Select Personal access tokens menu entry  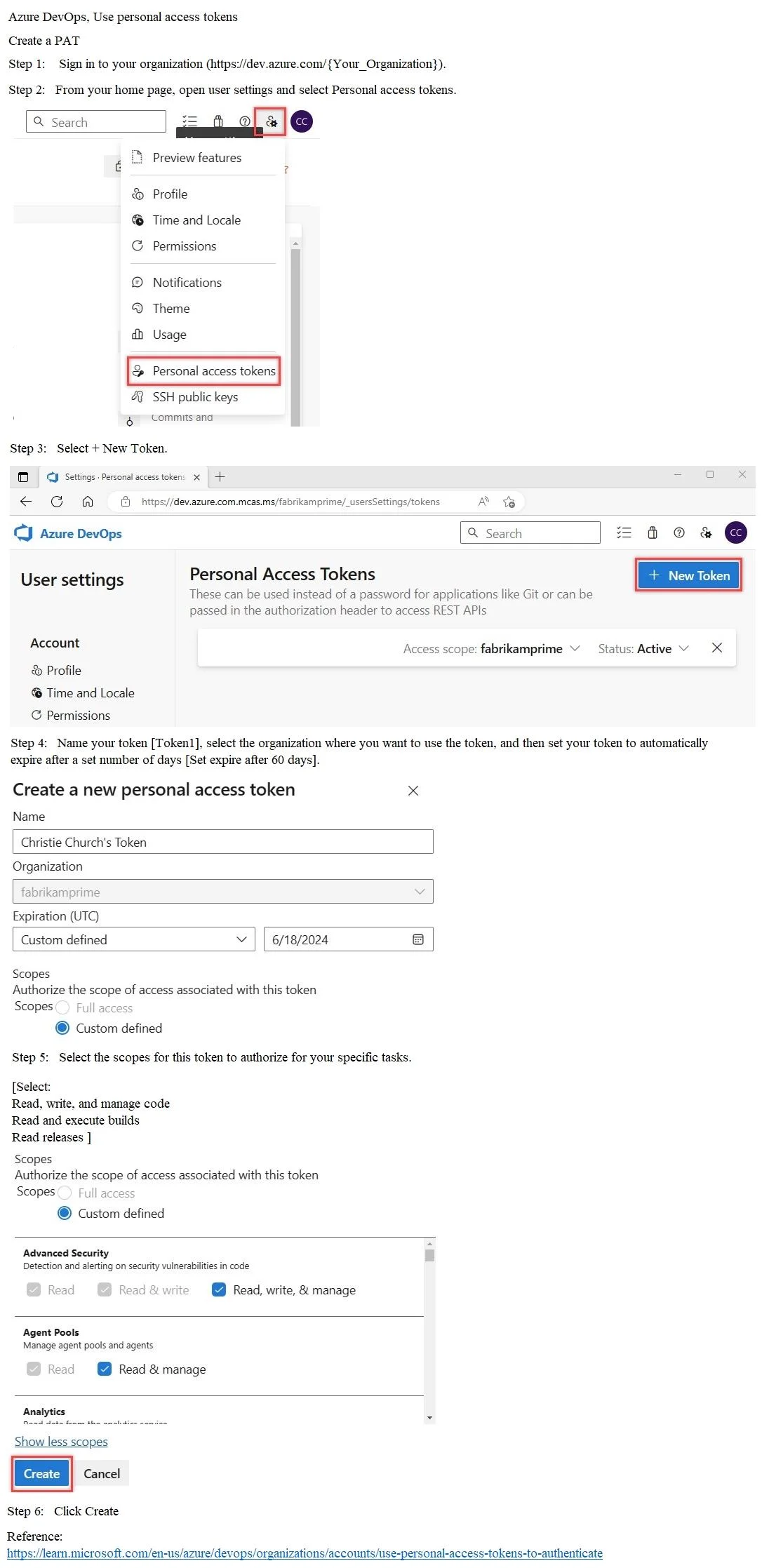click(203, 370)
